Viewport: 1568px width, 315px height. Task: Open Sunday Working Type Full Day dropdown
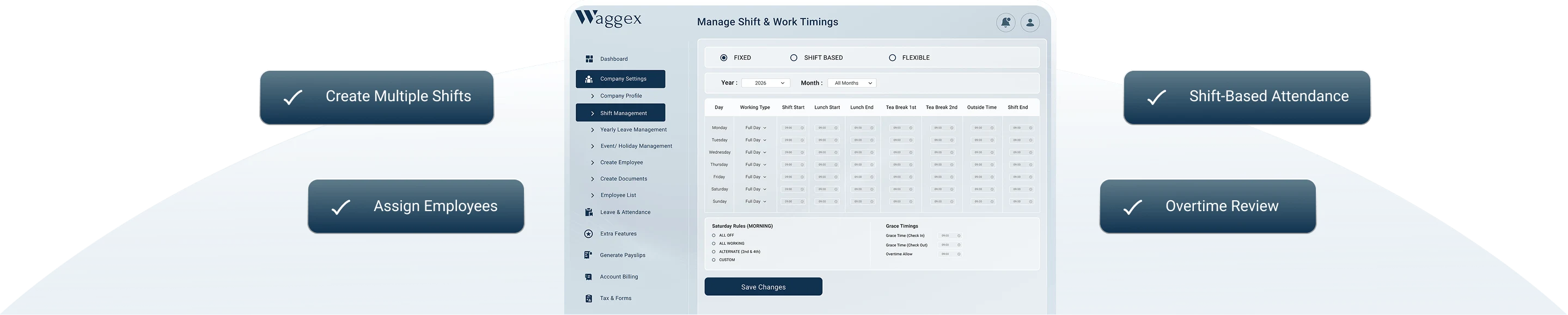pyautogui.click(x=755, y=201)
